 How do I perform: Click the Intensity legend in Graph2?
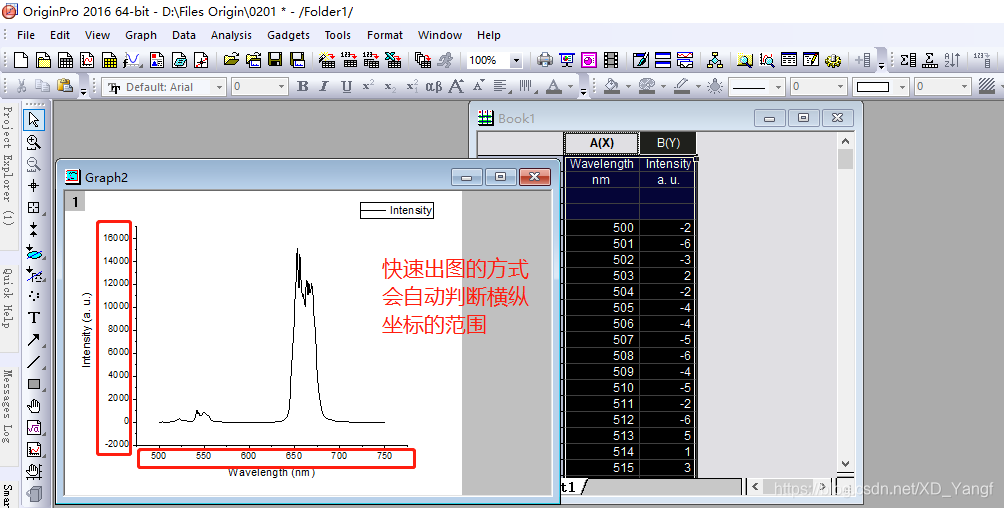point(396,210)
